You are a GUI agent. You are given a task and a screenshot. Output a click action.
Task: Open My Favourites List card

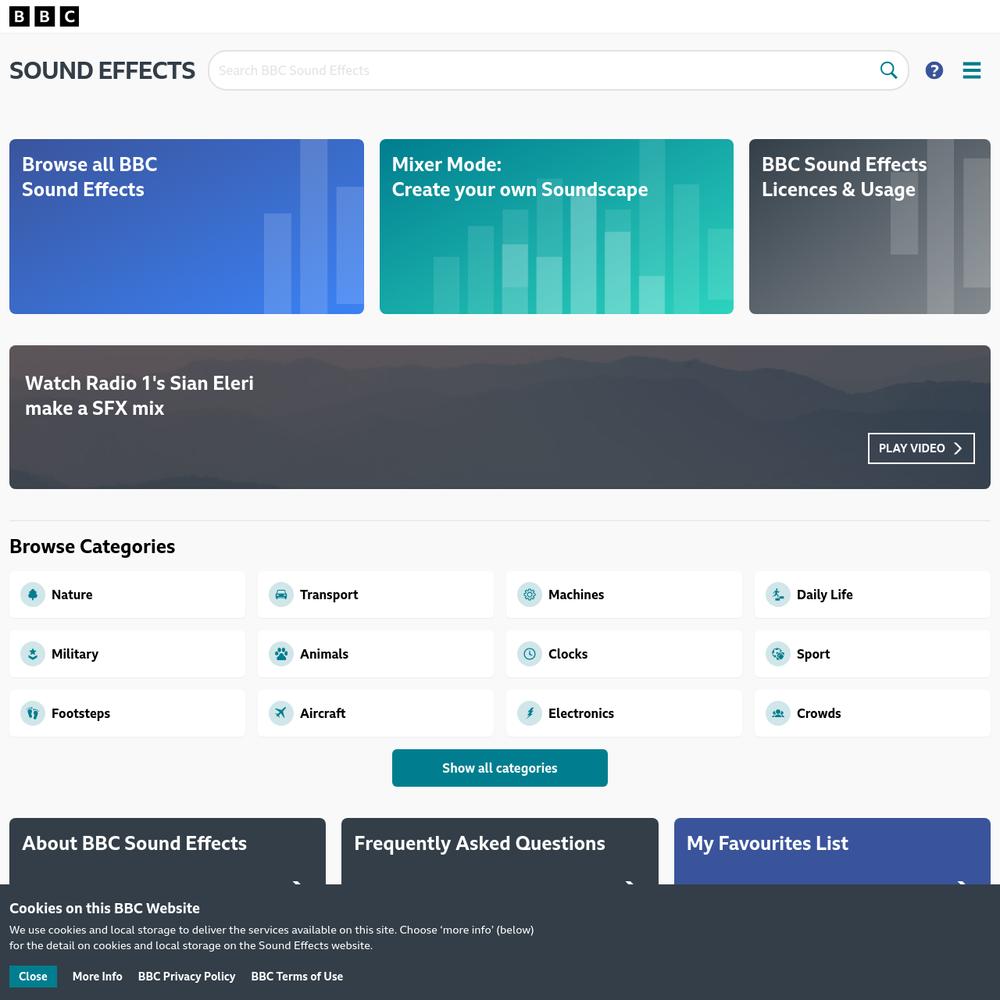point(832,851)
